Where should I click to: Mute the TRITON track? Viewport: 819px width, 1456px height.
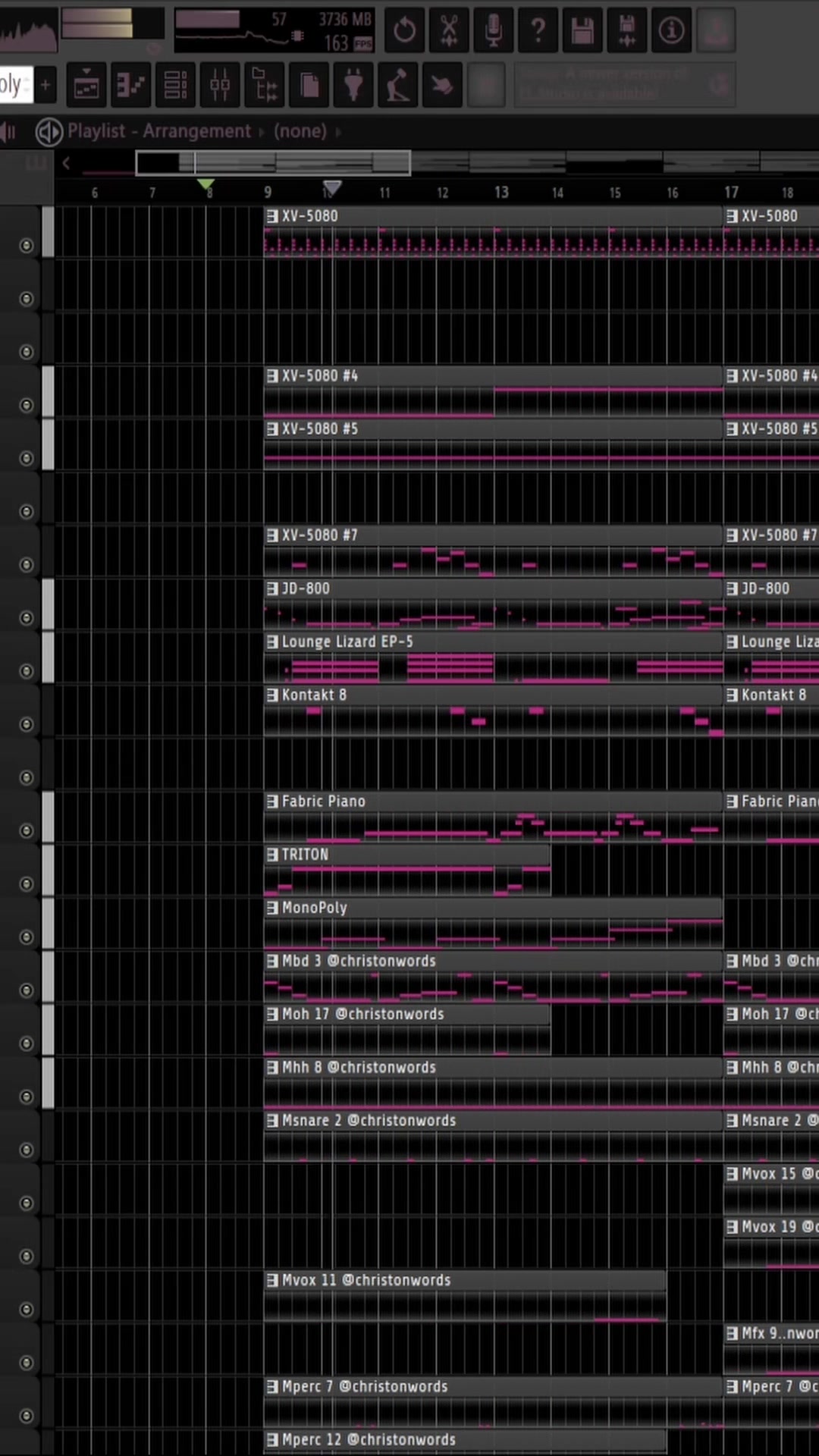click(27, 883)
